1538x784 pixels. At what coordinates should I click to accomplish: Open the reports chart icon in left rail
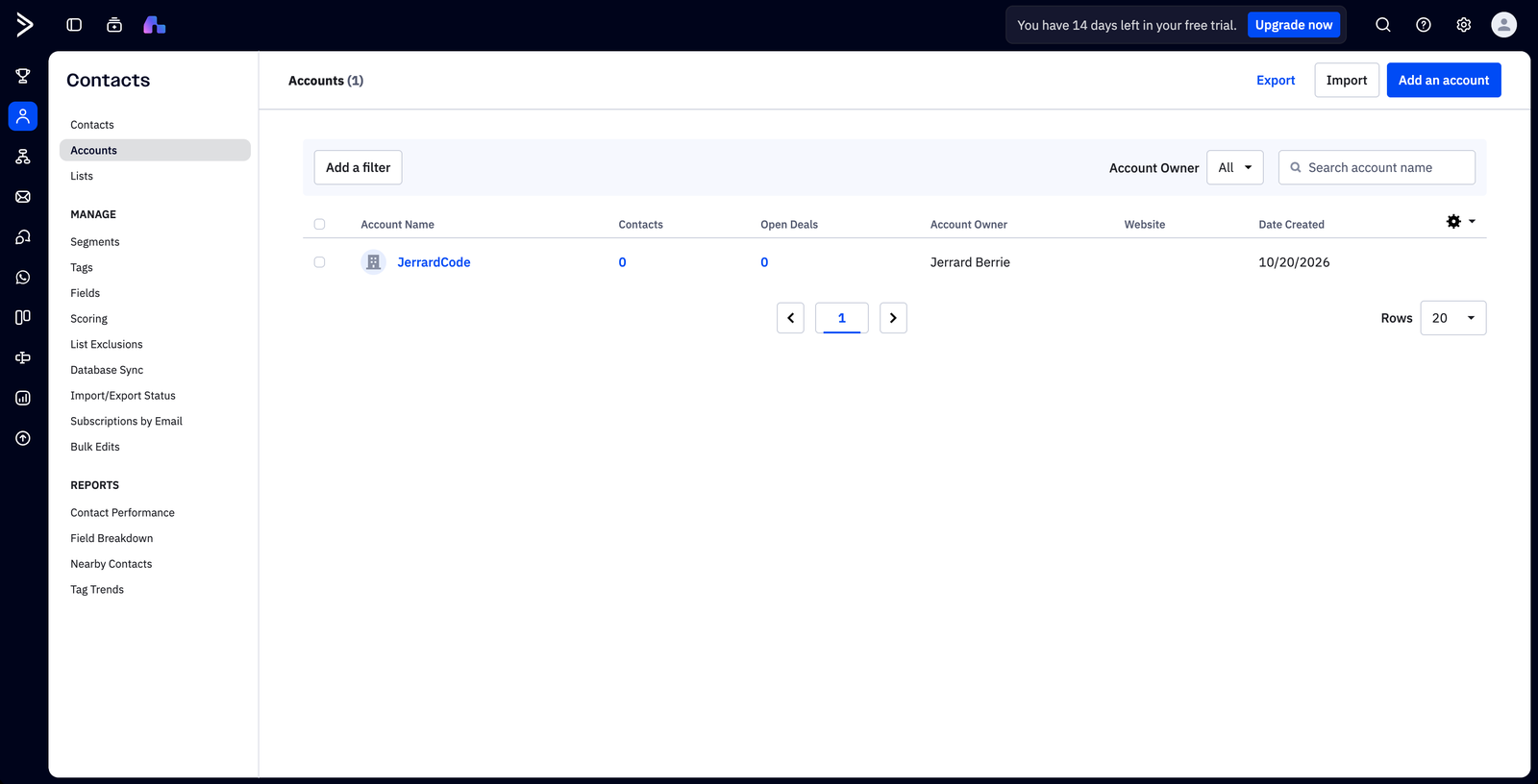pos(23,398)
